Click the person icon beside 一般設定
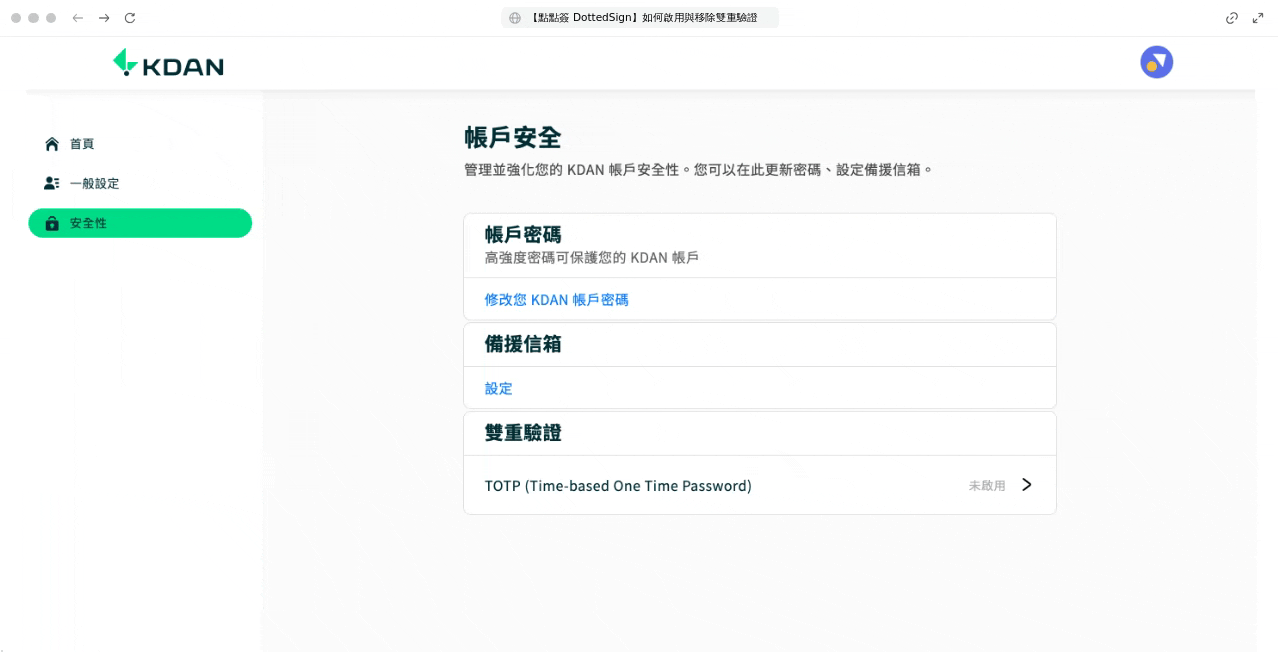 point(52,183)
